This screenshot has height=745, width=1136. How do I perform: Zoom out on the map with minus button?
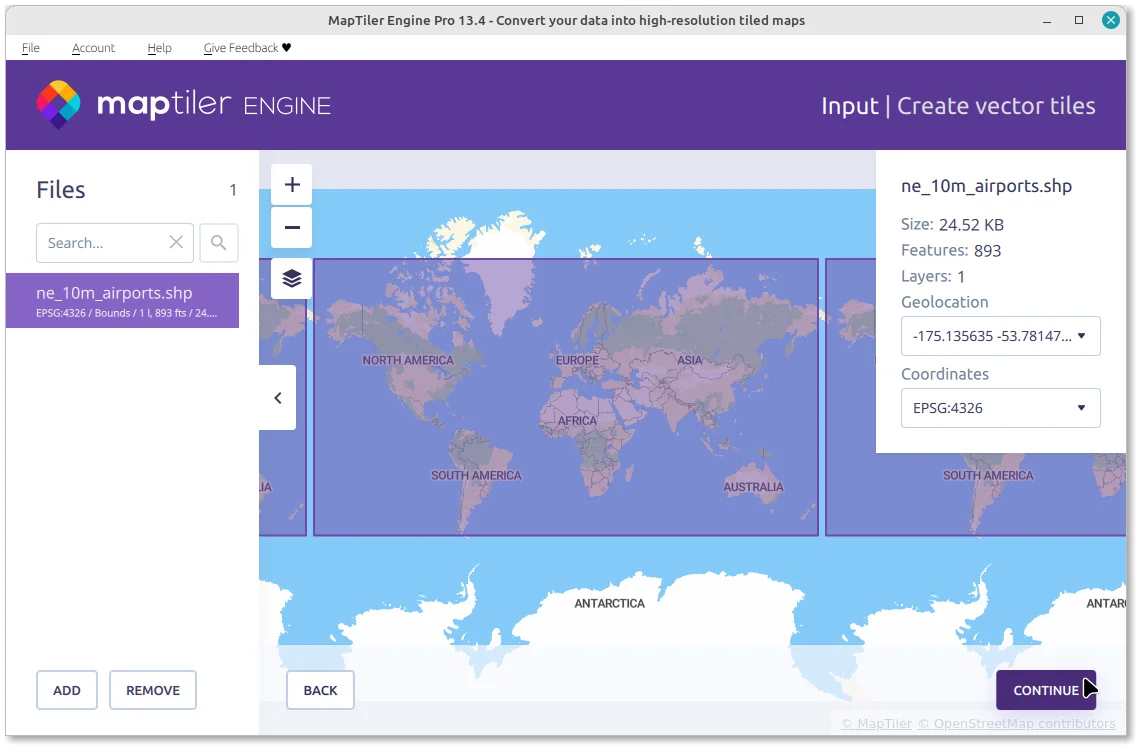(292, 228)
